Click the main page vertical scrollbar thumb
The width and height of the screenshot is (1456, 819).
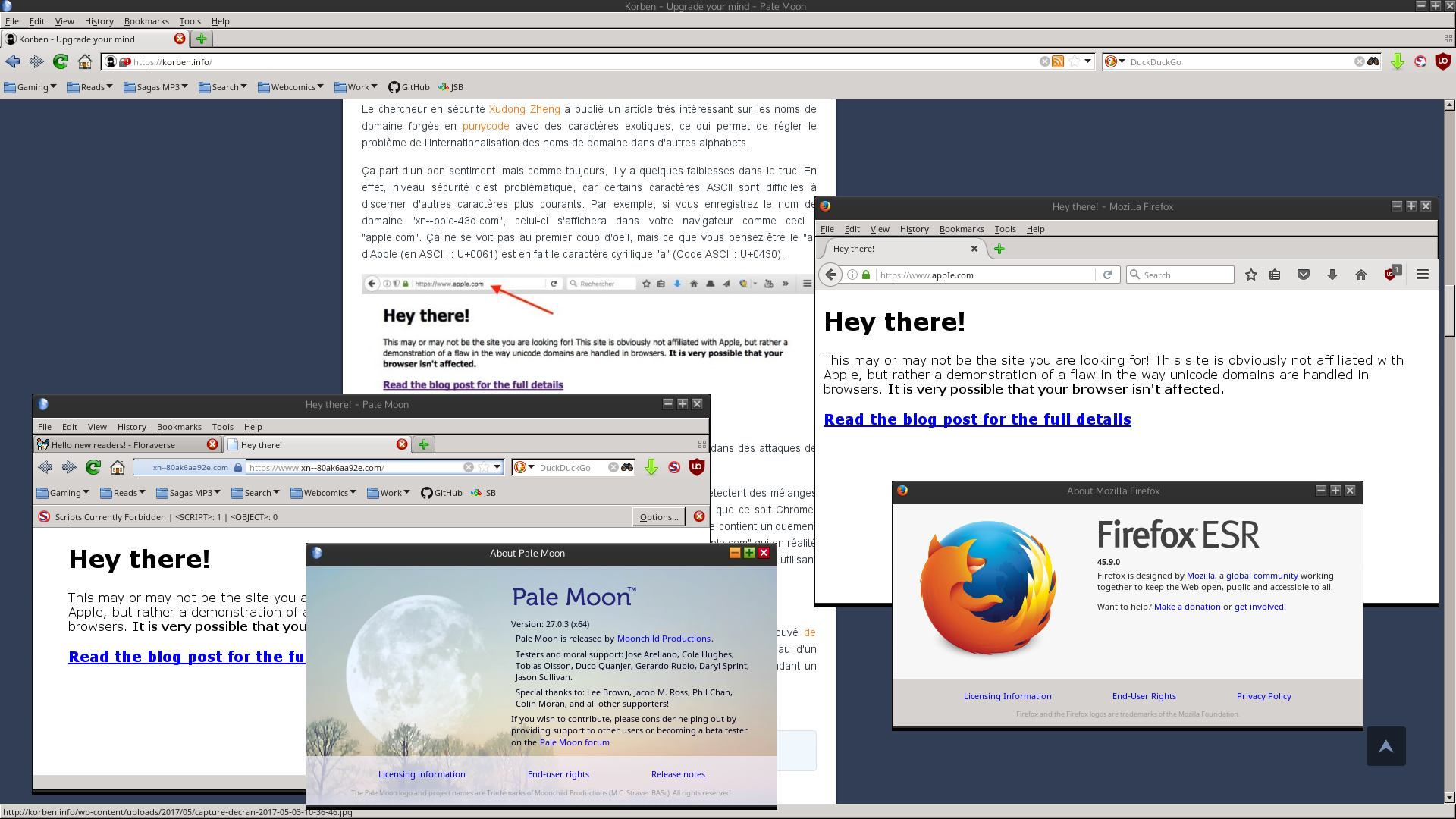click(x=1449, y=311)
